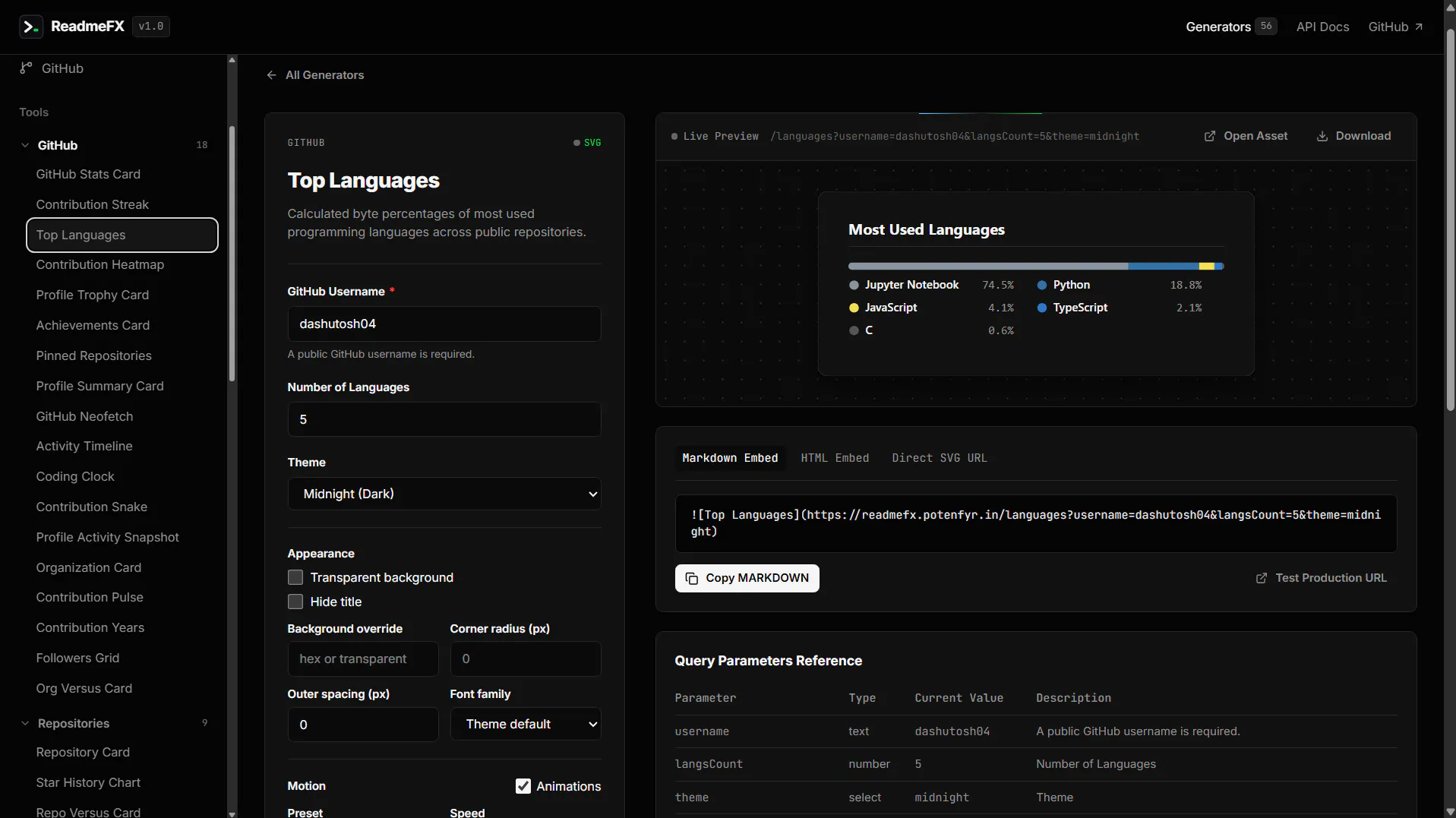Open the Font family Theme default dropdown
The image size is (1456, 818).
526,725
